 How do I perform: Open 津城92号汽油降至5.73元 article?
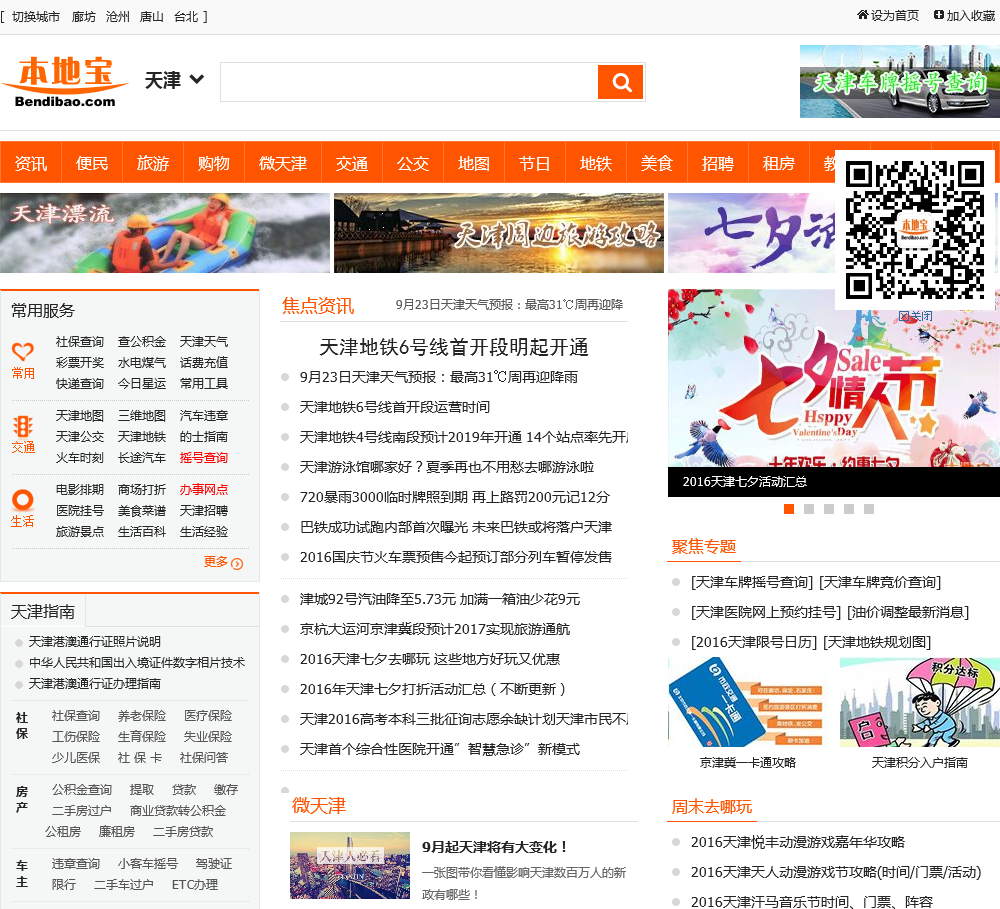tap(439, 599)
